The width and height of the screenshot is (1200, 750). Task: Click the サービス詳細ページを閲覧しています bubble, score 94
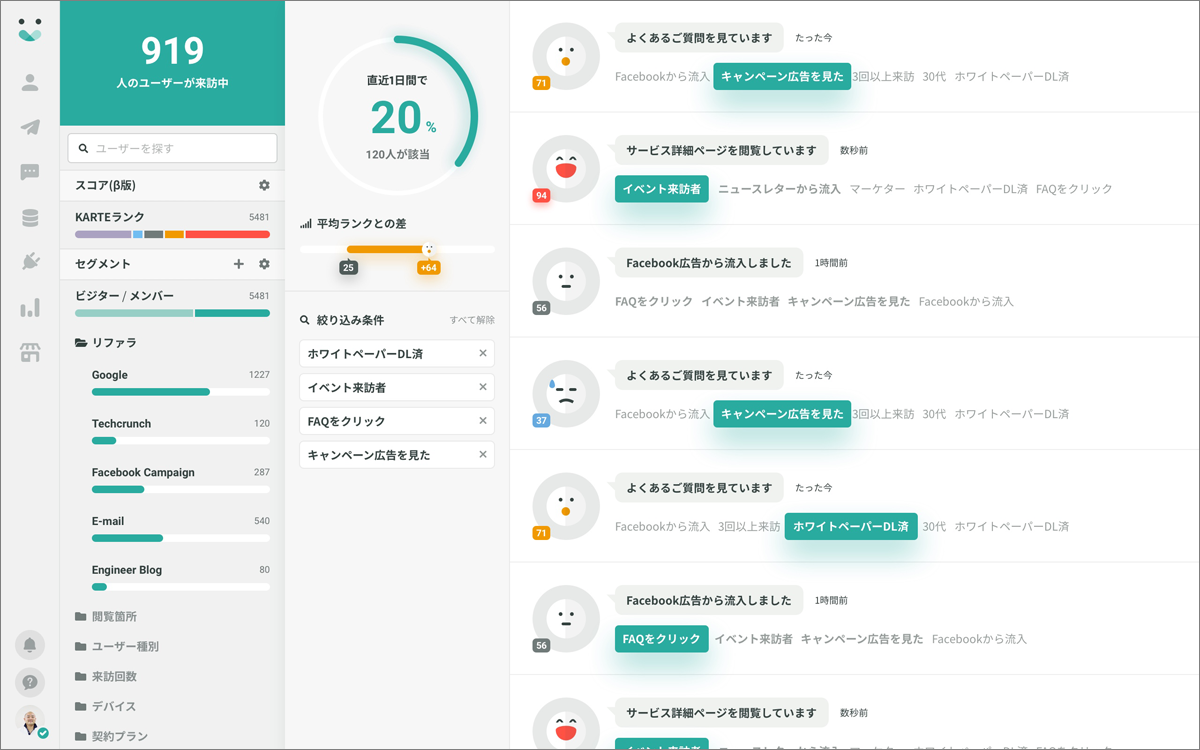[721, 150]
